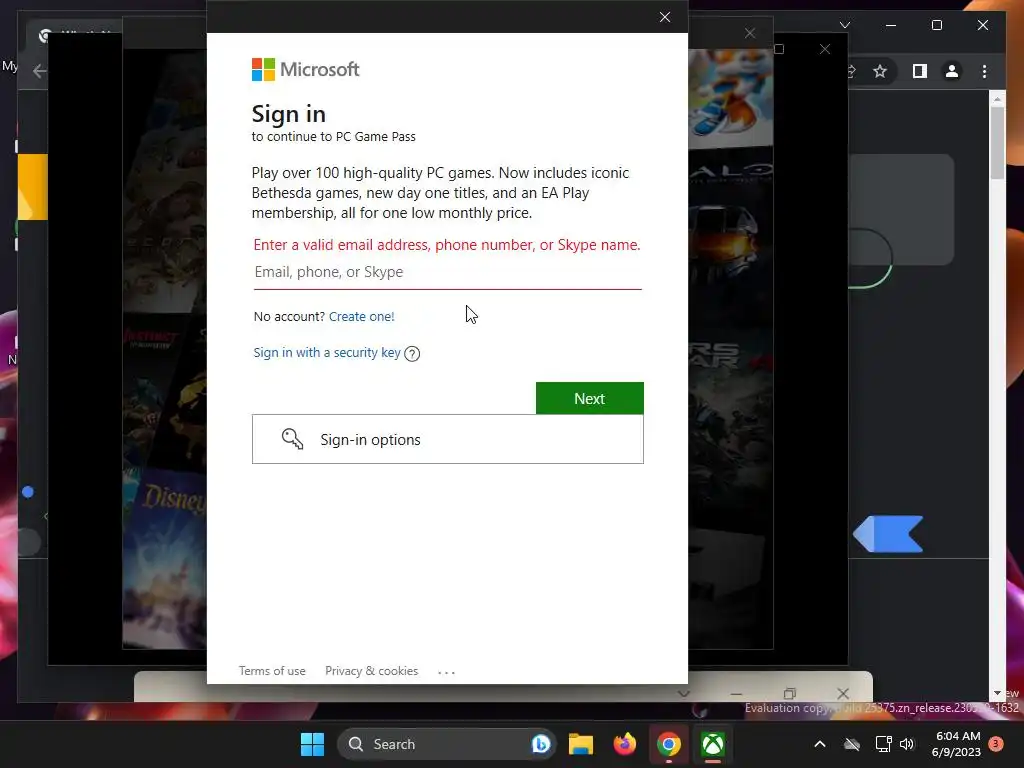The height and width of the screenshot is (768, 1024).
Task: Open Chrome three-dot menu
Action: [x=984, y=71]
